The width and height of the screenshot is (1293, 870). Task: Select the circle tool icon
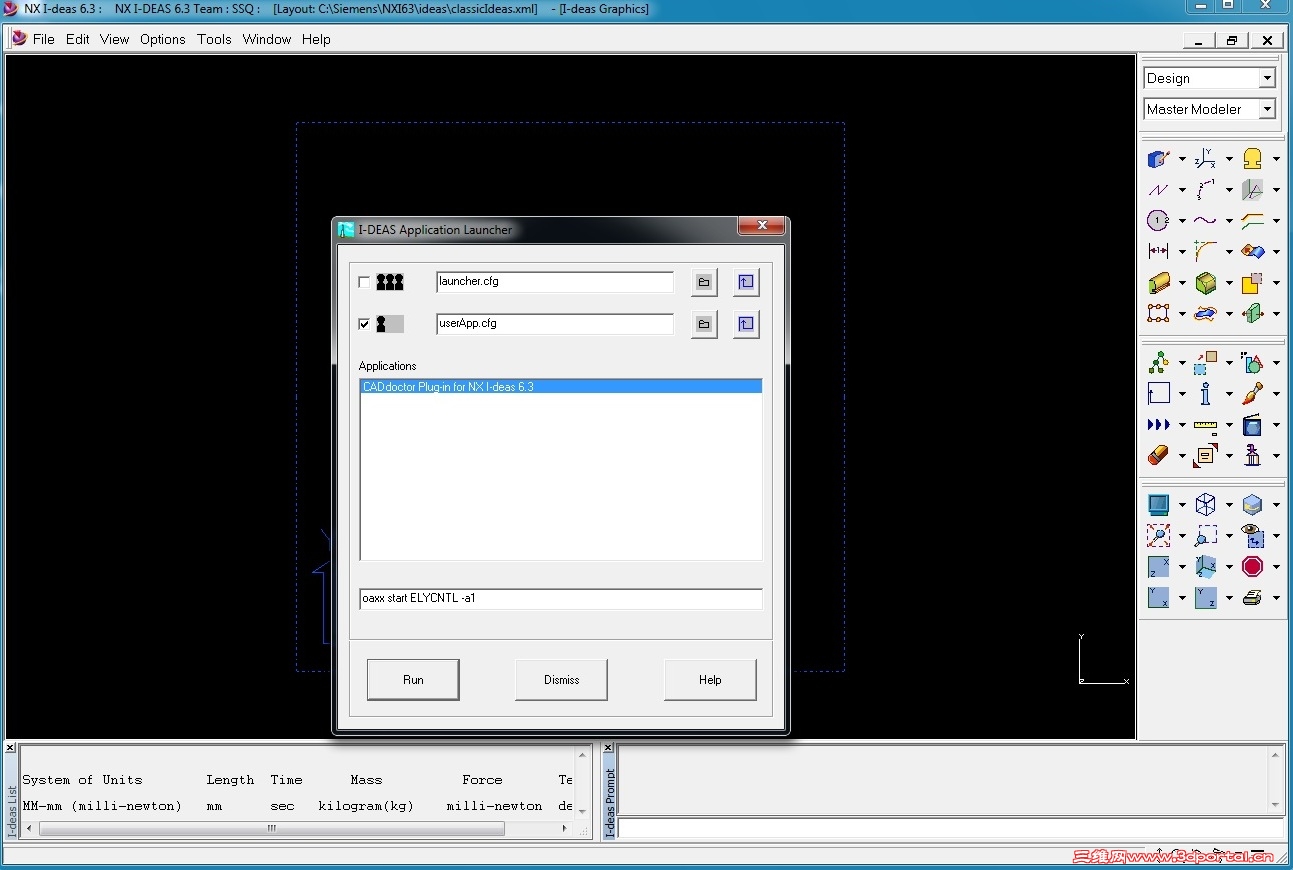[1158, 221]
